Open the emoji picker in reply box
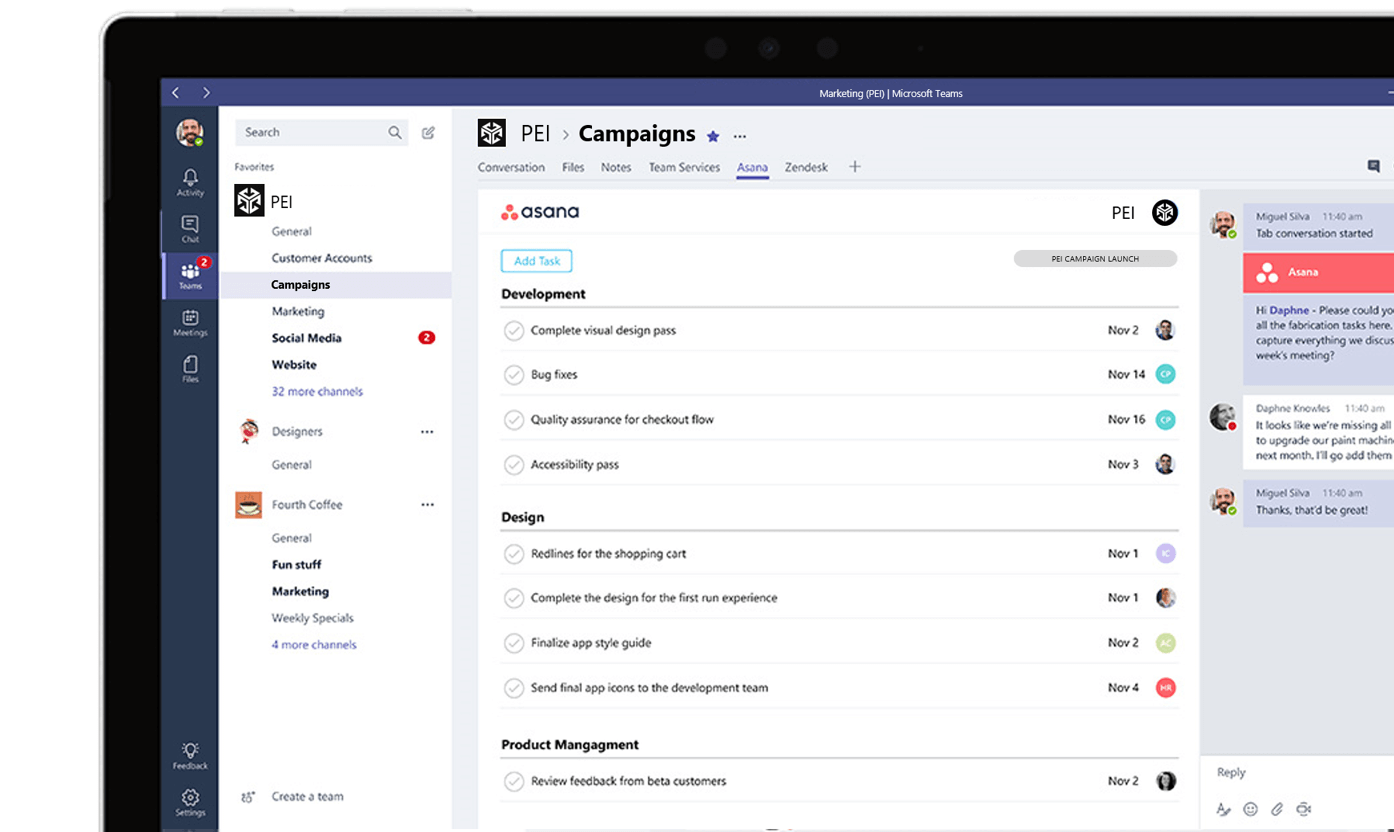This screenshot has width=1394, height=832. coord(1250,809)
